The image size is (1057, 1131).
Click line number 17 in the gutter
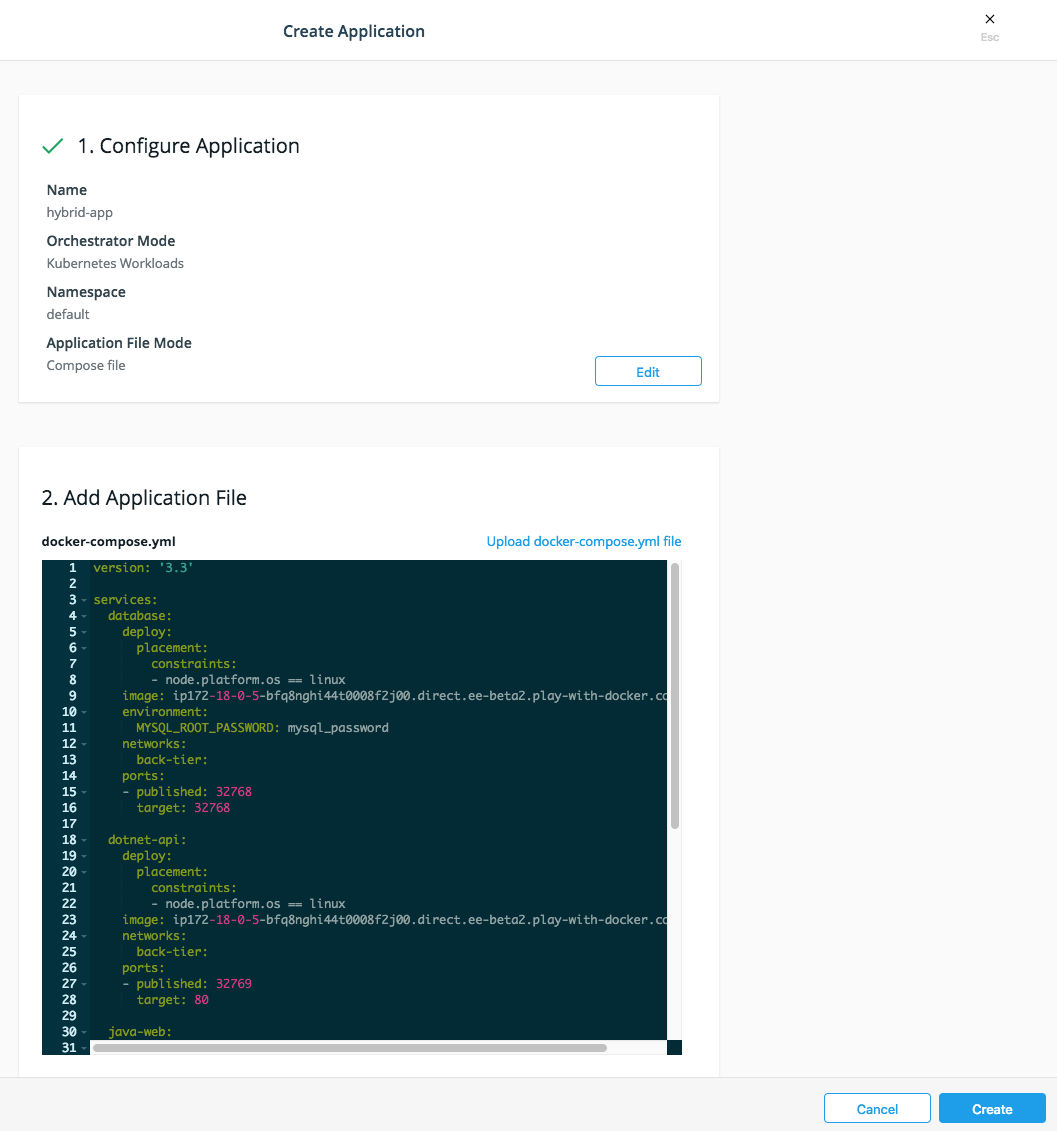[69, 824]
